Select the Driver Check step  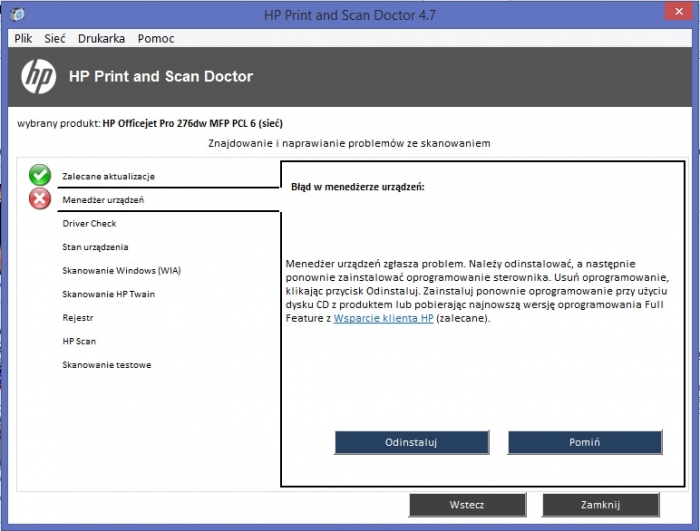pos(89,223)
